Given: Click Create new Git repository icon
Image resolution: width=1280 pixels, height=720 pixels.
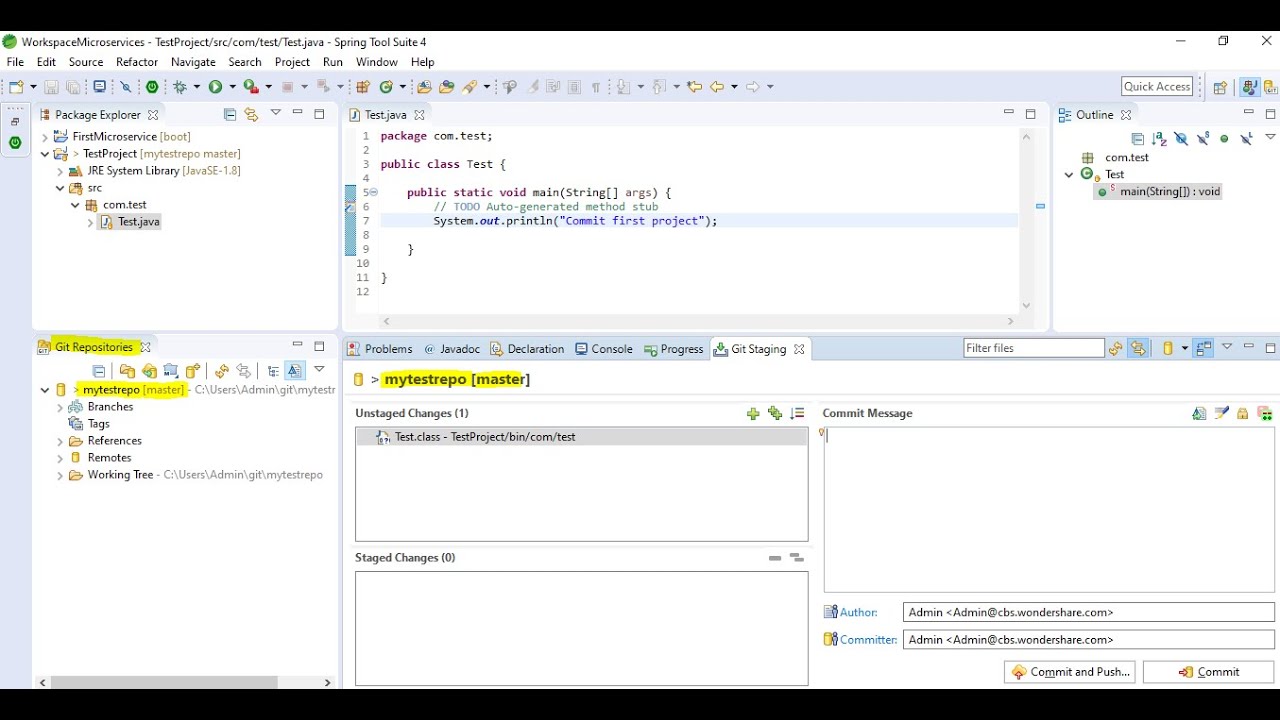Looking at the screenshot, I should click(193, 371).
